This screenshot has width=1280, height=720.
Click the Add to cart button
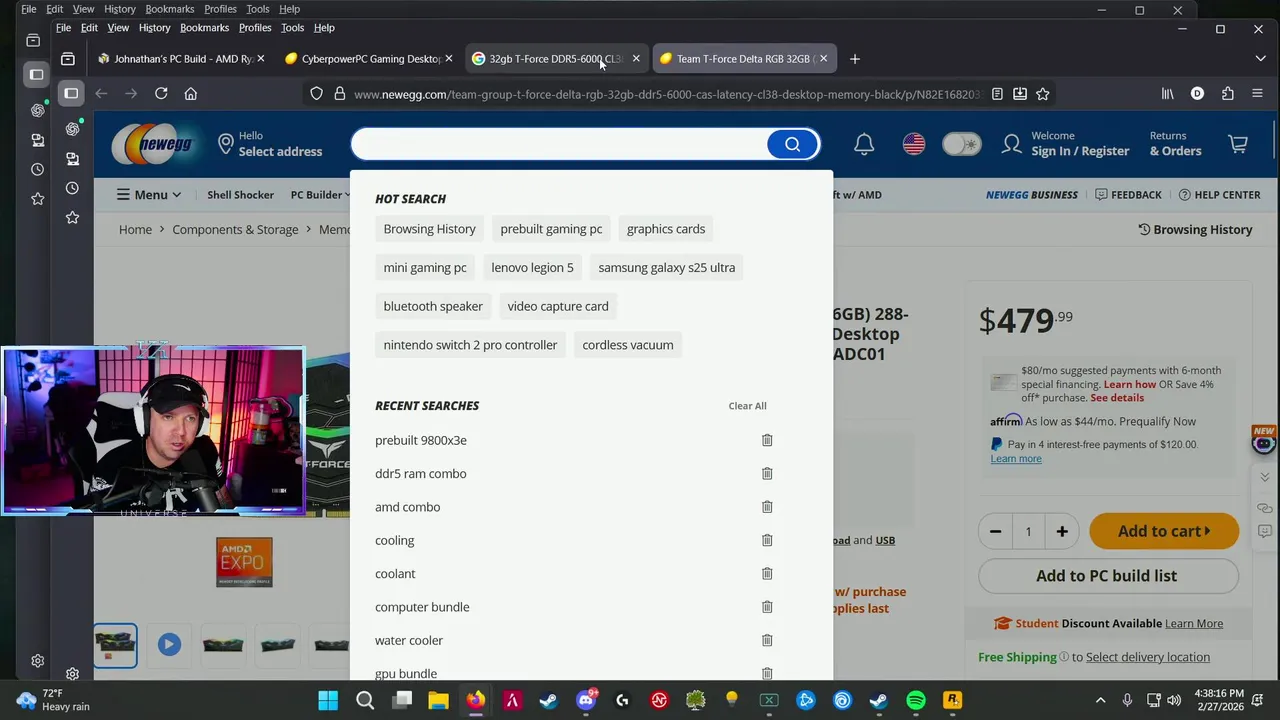1164,531
